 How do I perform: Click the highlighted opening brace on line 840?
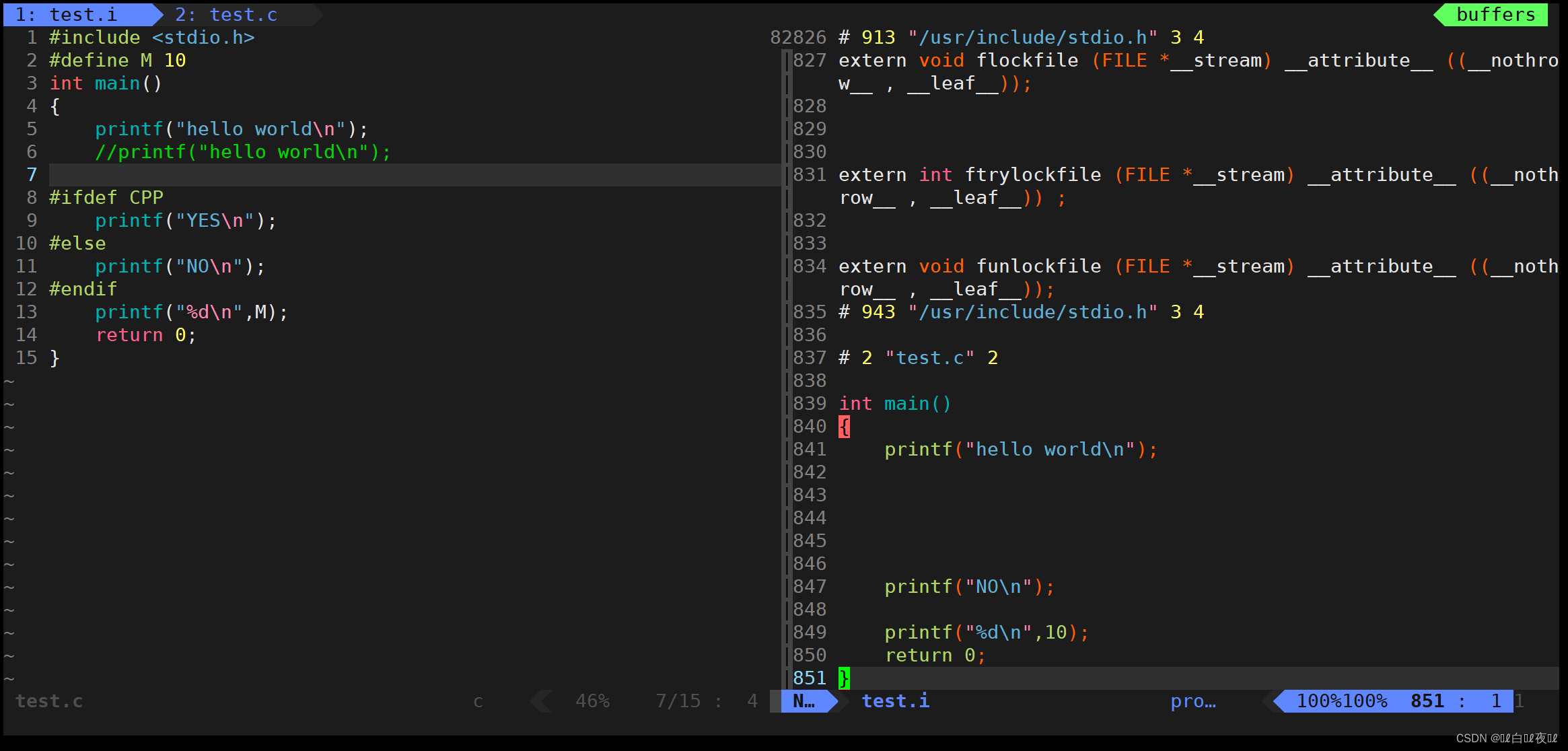click(x=844, y=427)
